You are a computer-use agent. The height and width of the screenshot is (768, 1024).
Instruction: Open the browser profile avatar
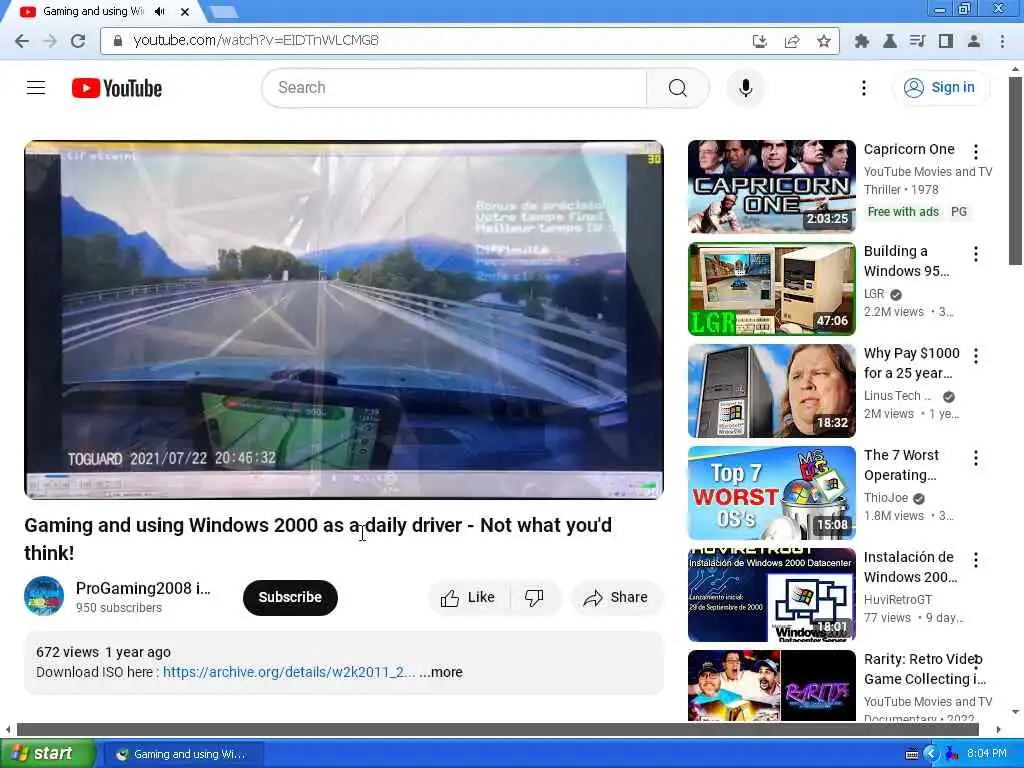pos(974,41)
